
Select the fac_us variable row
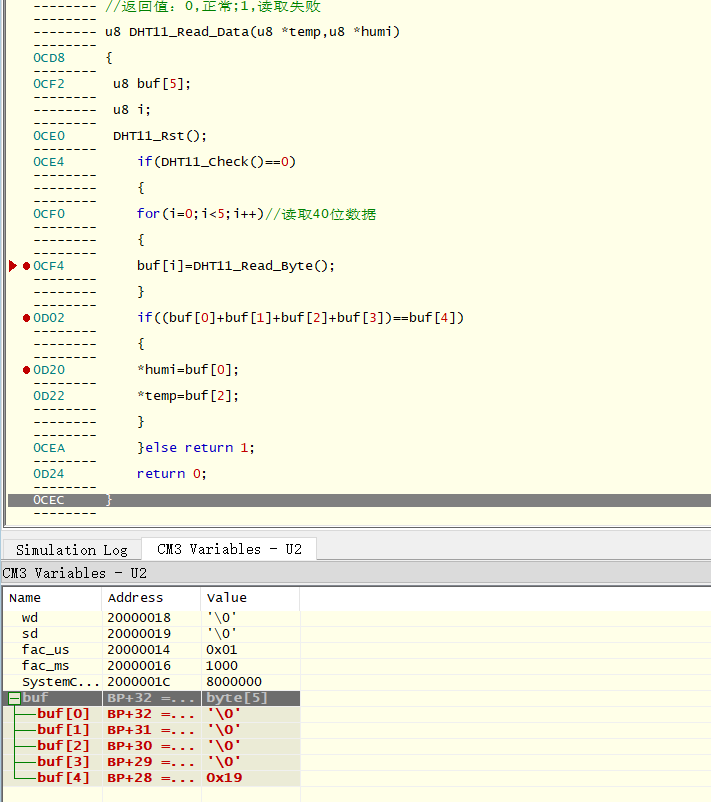(151, 650)
